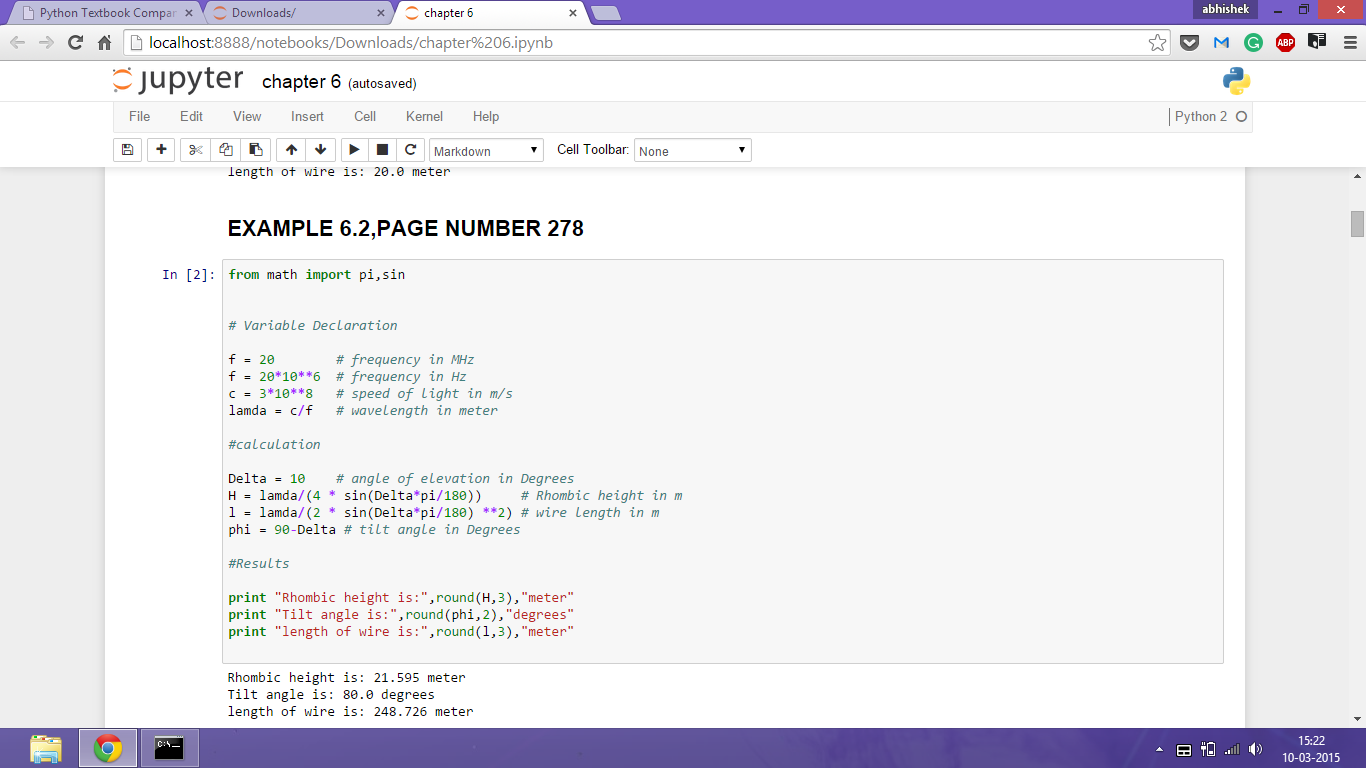Screen dimensions: 1366x768
Task: Click the save notebook icon
Action: [127, 150]
